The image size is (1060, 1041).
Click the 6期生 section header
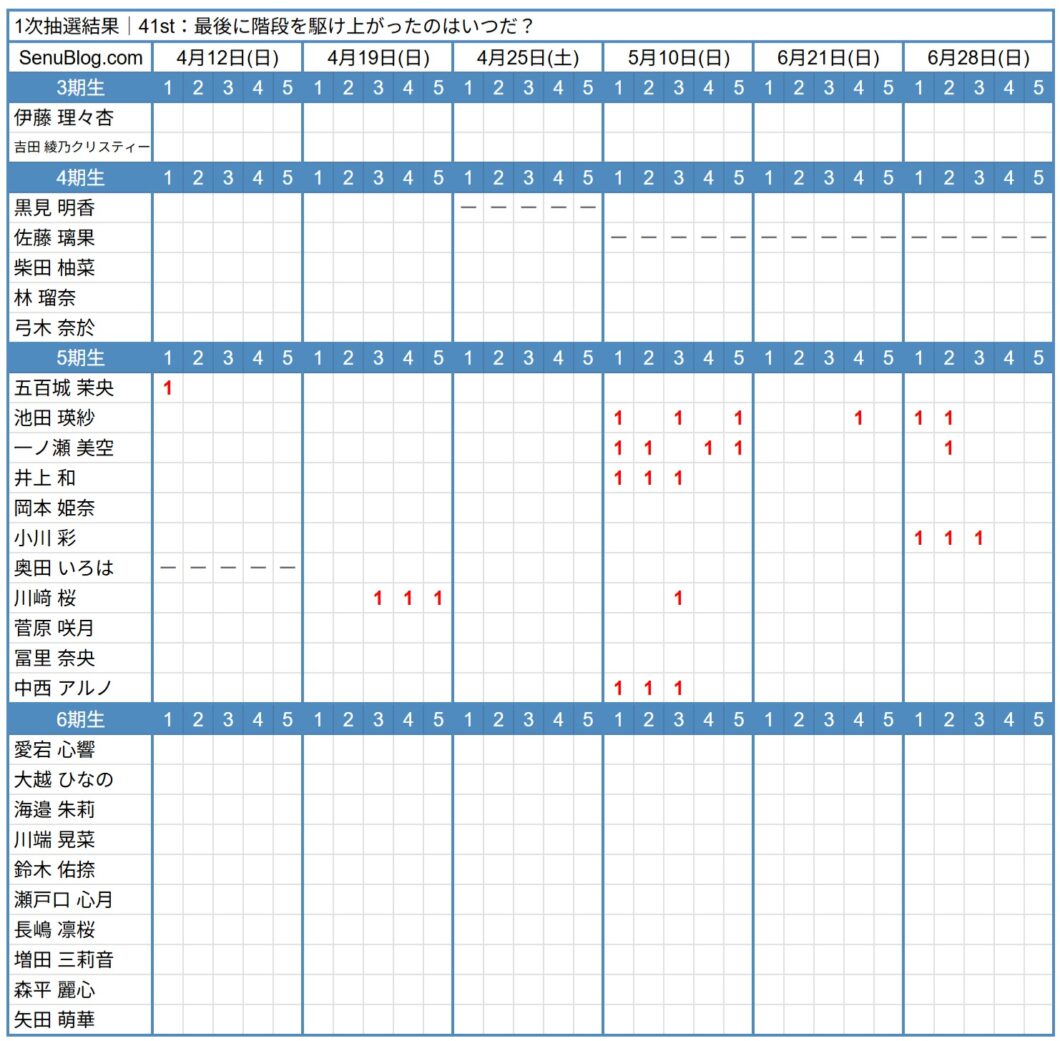(x=78, y=719)
